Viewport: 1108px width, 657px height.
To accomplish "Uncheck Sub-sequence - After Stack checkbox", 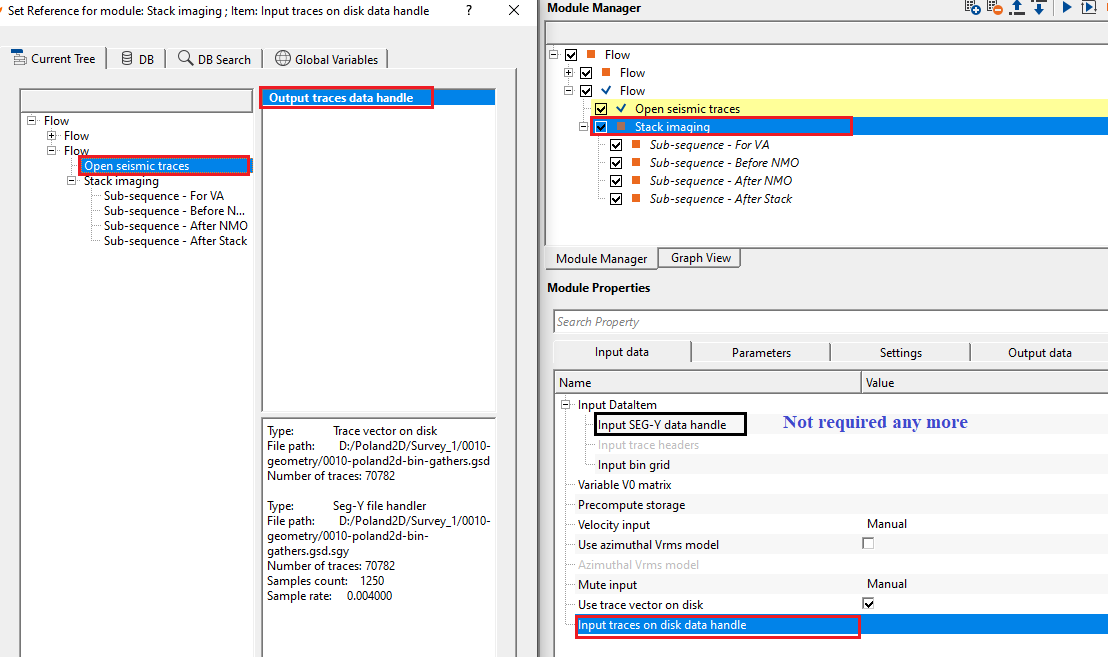I will [x=616, y=199].
